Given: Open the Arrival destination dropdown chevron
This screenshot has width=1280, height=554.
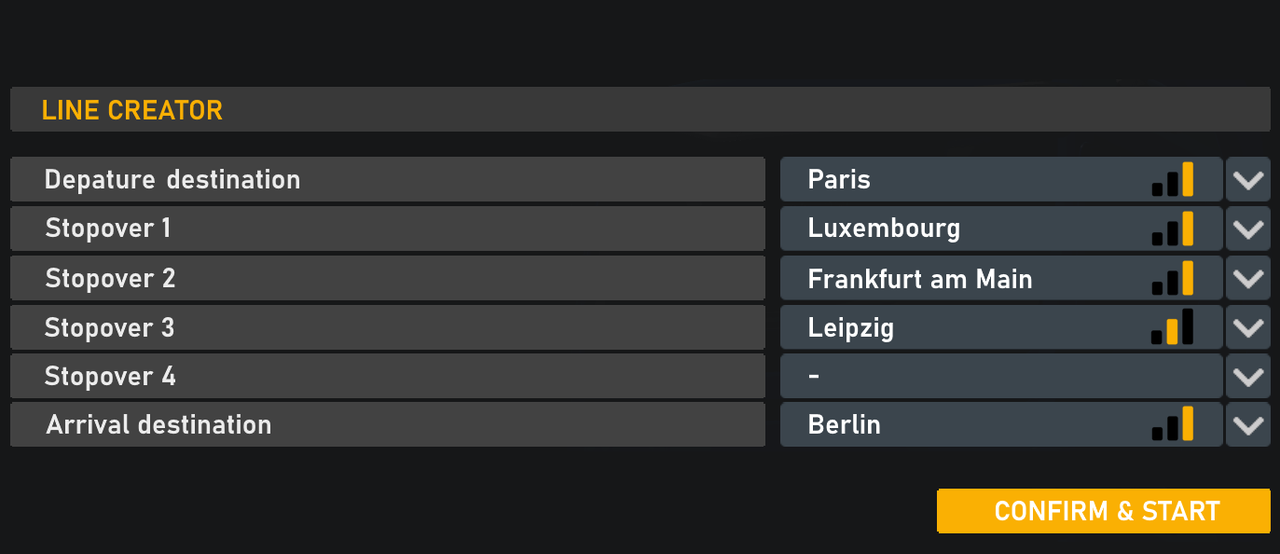Looking at the screenshot, I should coord(1248,425).
